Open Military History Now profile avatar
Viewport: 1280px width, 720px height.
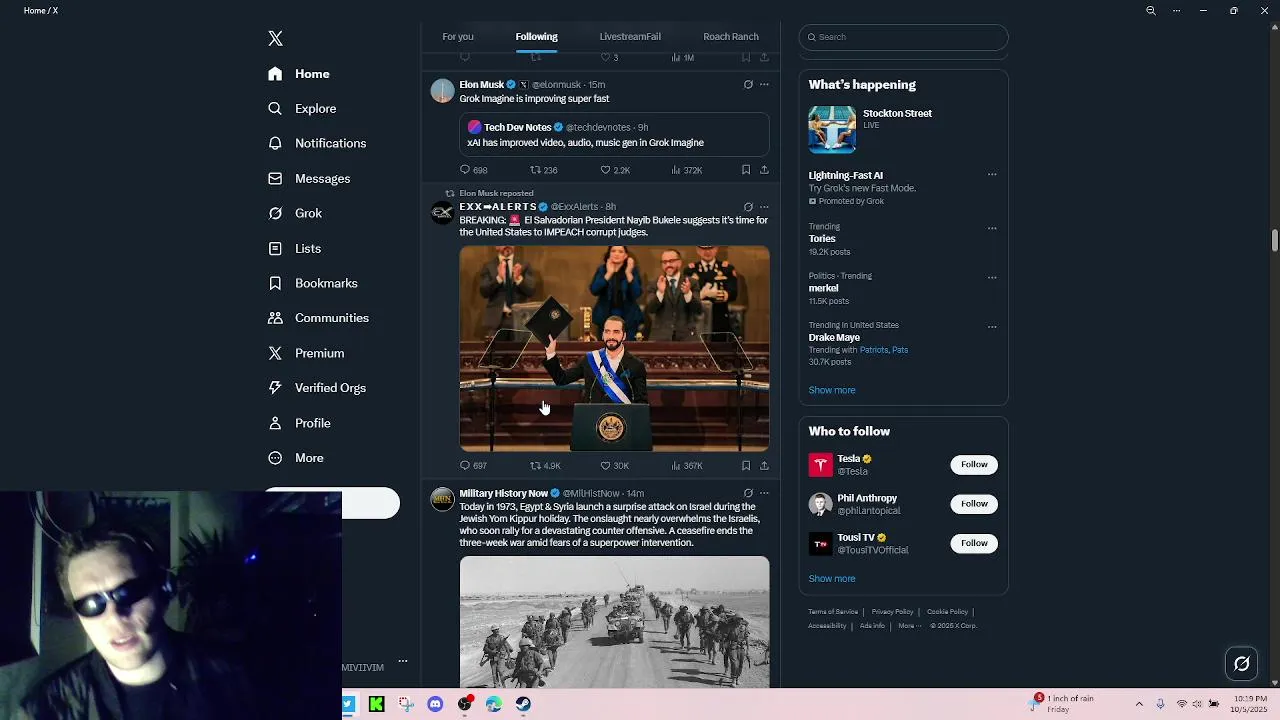442,500
